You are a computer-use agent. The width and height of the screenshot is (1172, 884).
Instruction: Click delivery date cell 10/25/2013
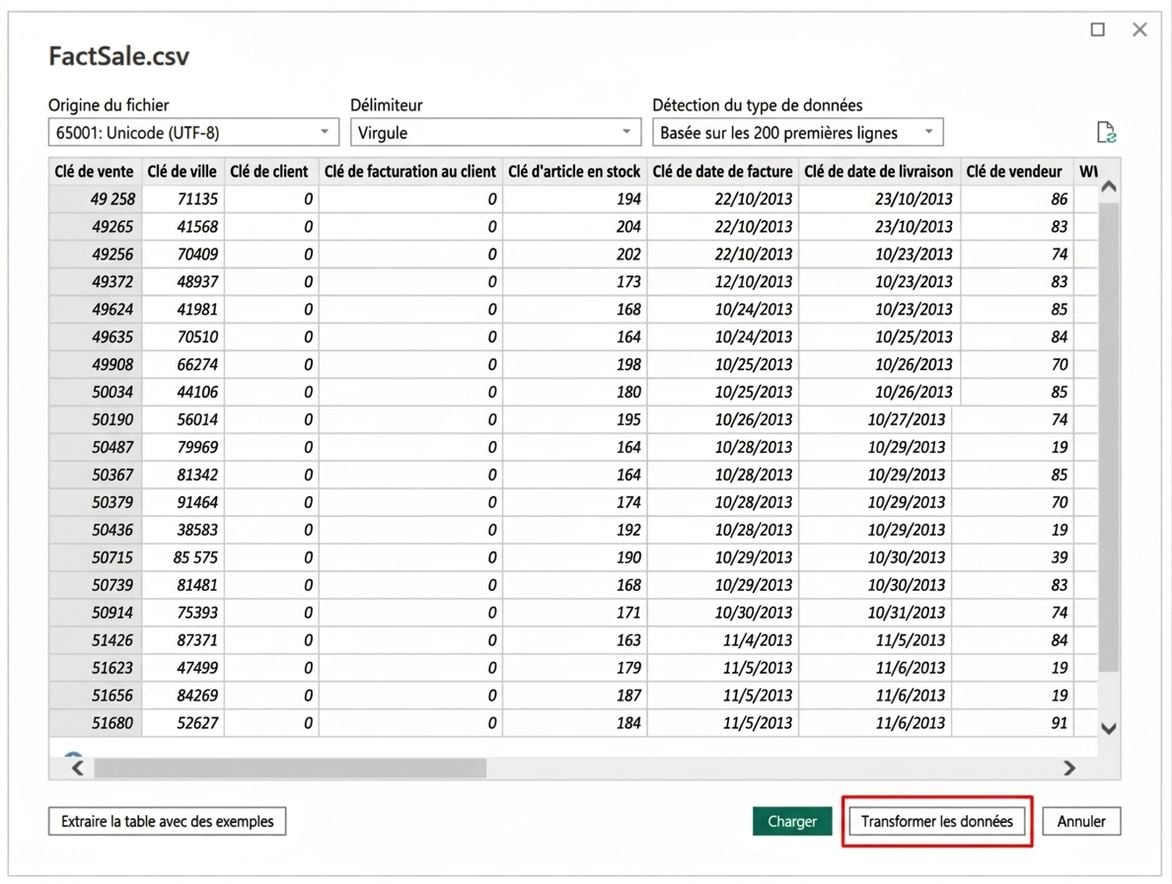(x=879, y=337)
